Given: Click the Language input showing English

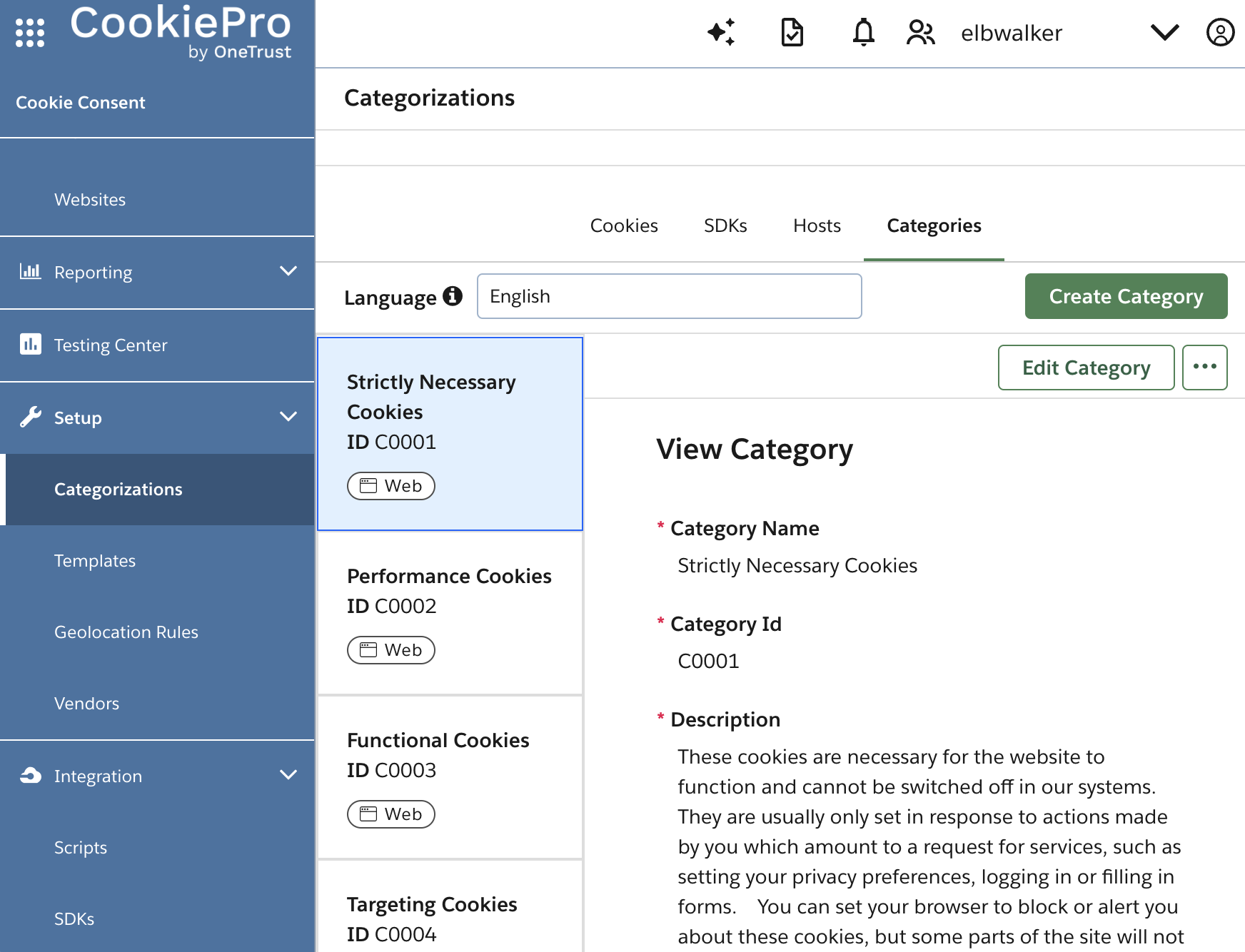Looking at the screenshot, I should 669,295.
